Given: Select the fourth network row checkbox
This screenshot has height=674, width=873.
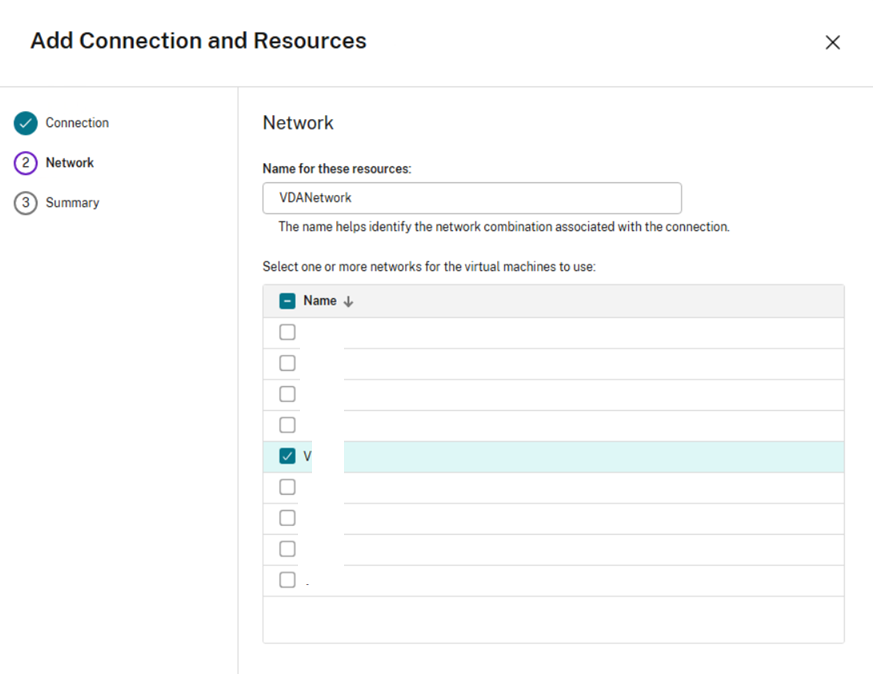Looking at the screenshot, I should 287,425.
